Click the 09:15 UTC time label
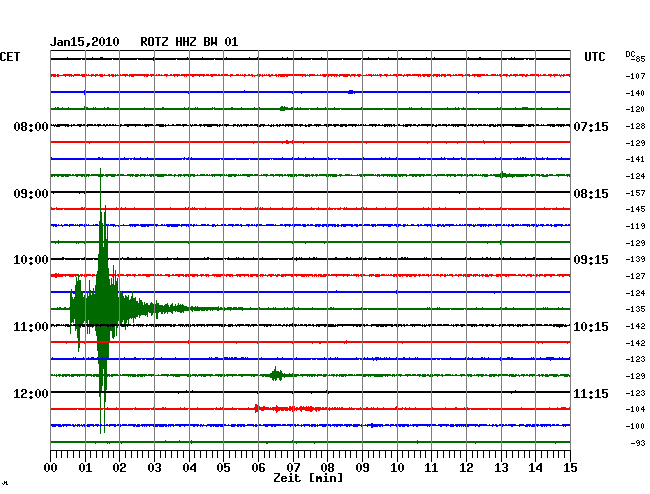Screen dimensions: 650x494 (x=591, y=260)
